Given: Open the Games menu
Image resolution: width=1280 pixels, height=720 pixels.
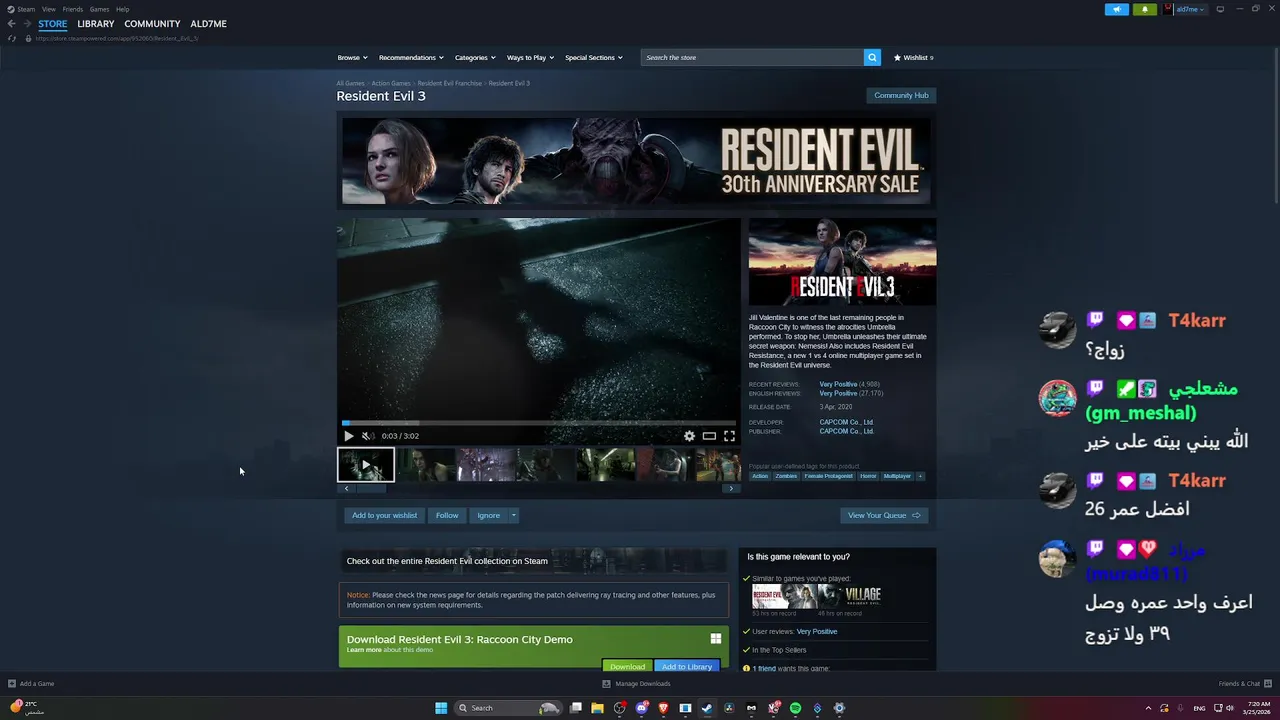Looking at the screenshot, I should click(x=99, y=9).
